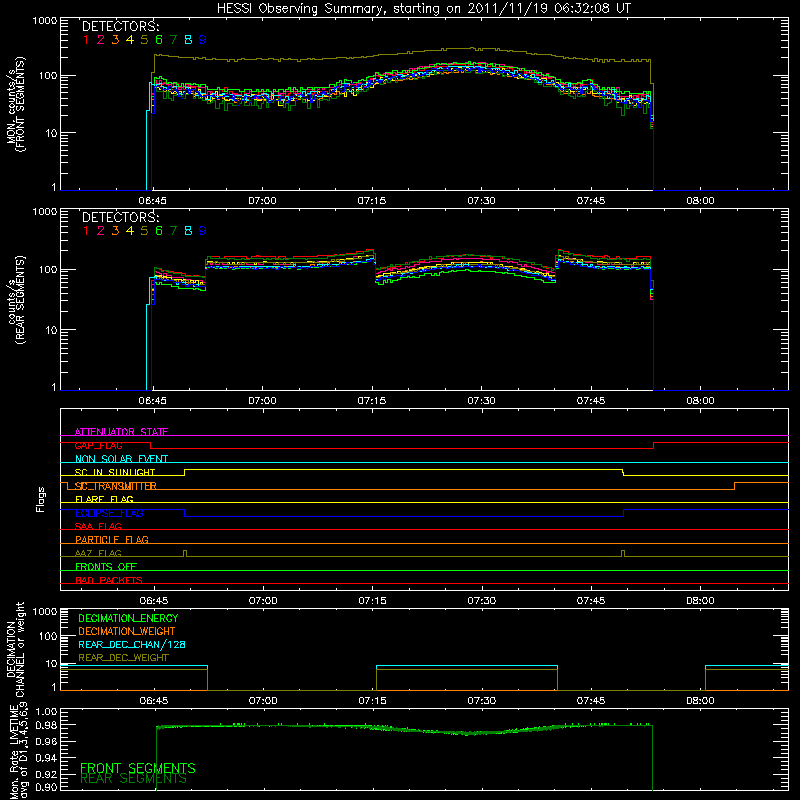Pick dark green detector 7 in rear segments legend
Screen dimensions: 800x800
[x=173, y=231]
